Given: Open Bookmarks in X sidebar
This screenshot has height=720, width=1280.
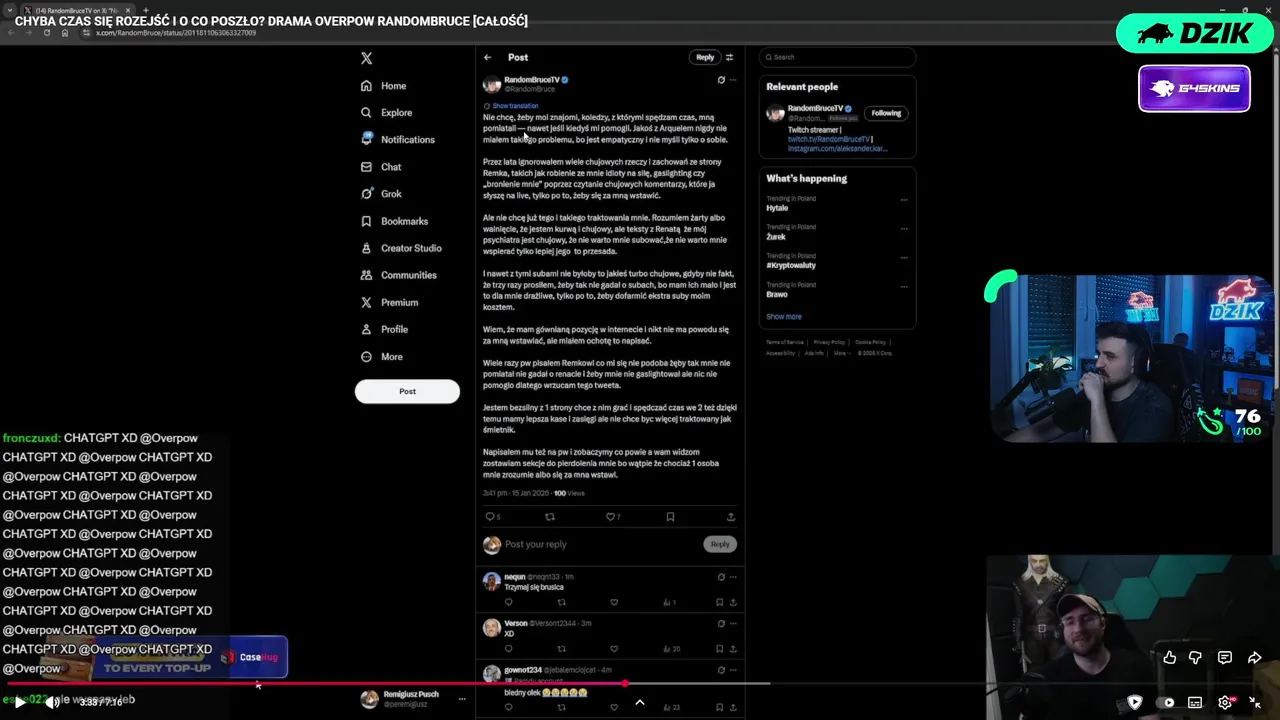Looking at the screenshot, I should pos(394,221).
